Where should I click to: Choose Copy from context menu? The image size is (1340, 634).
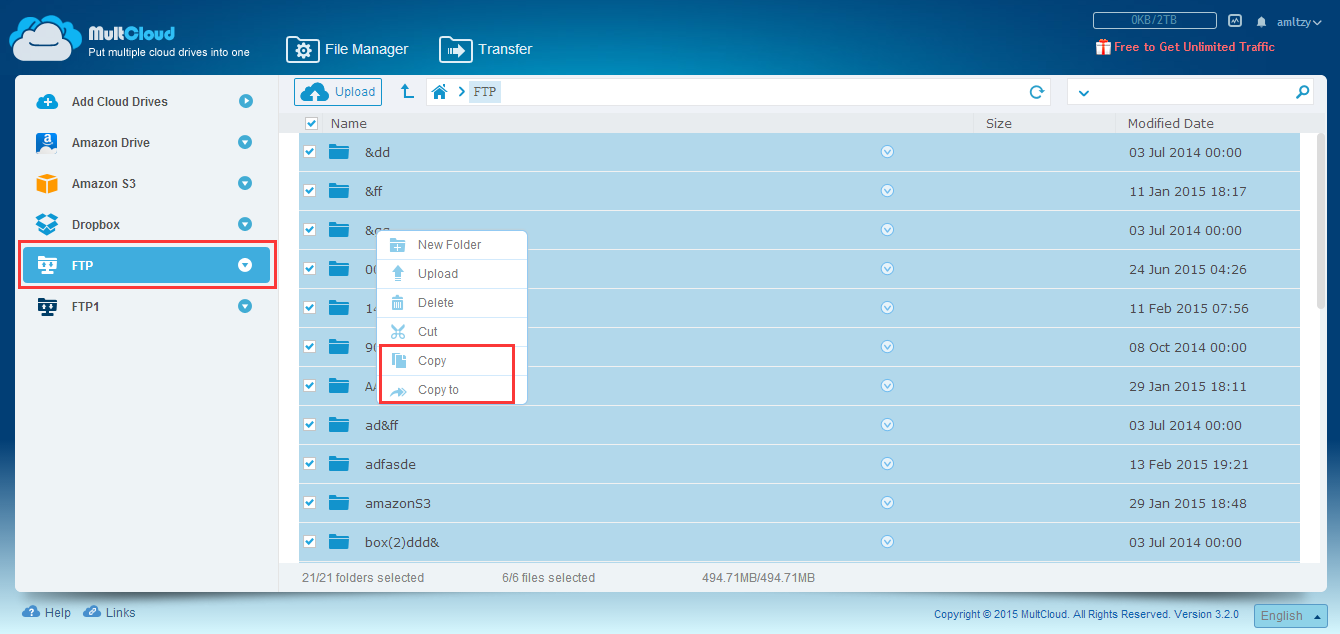451,361
